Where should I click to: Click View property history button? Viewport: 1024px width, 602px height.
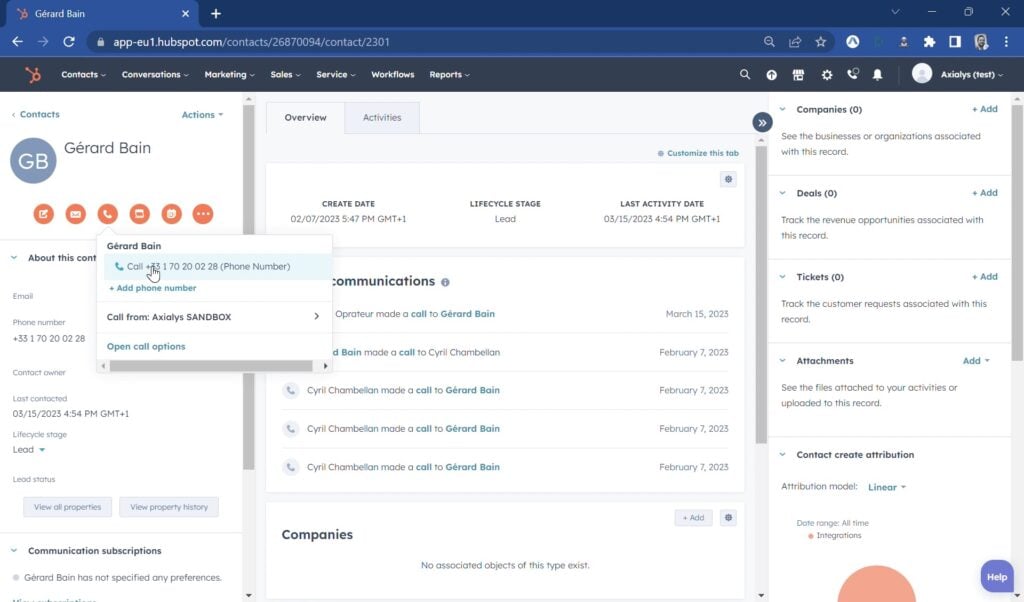point(168,507)
